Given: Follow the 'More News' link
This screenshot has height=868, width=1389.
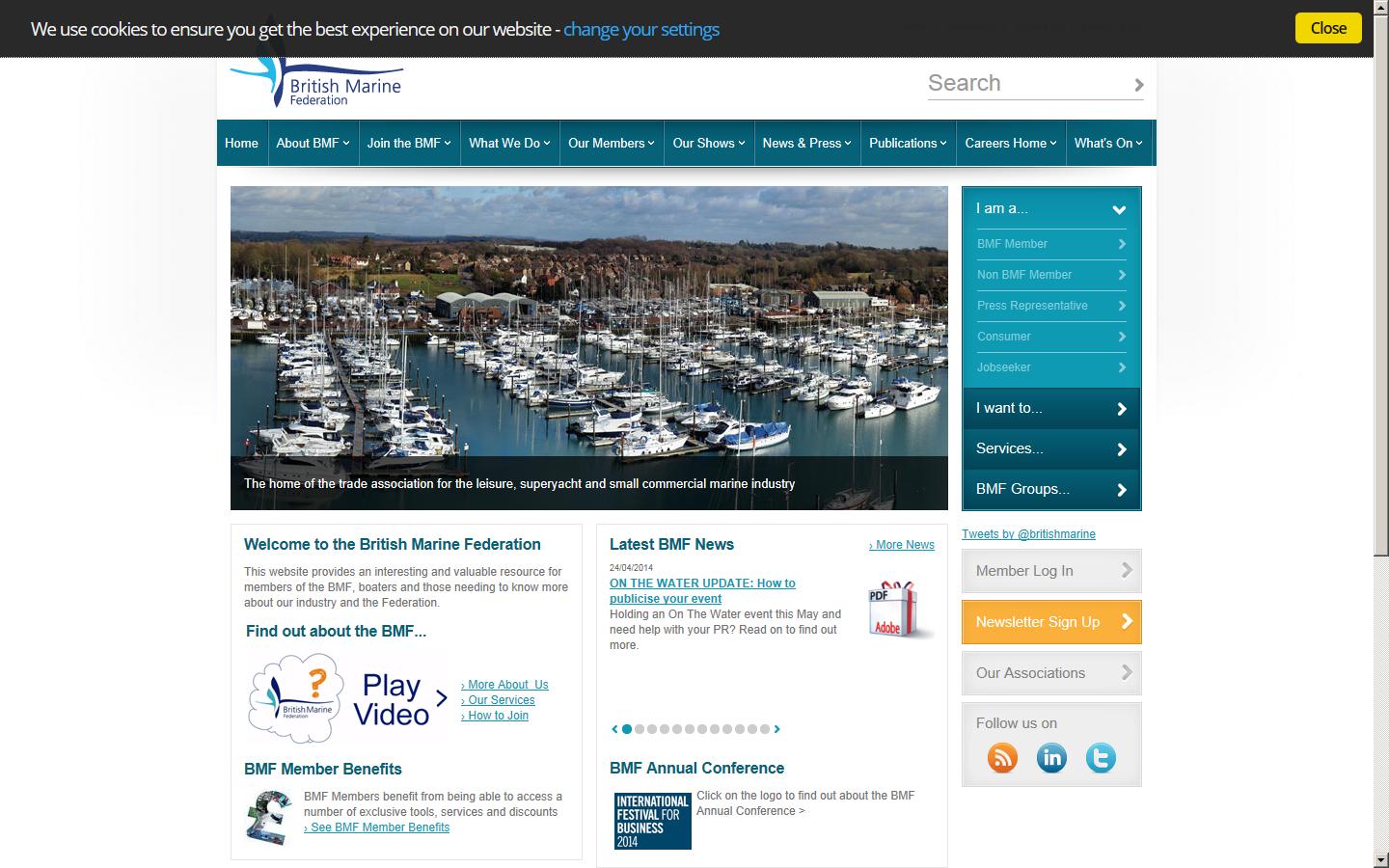Looking at the screenshot, I should coord(901,544).
